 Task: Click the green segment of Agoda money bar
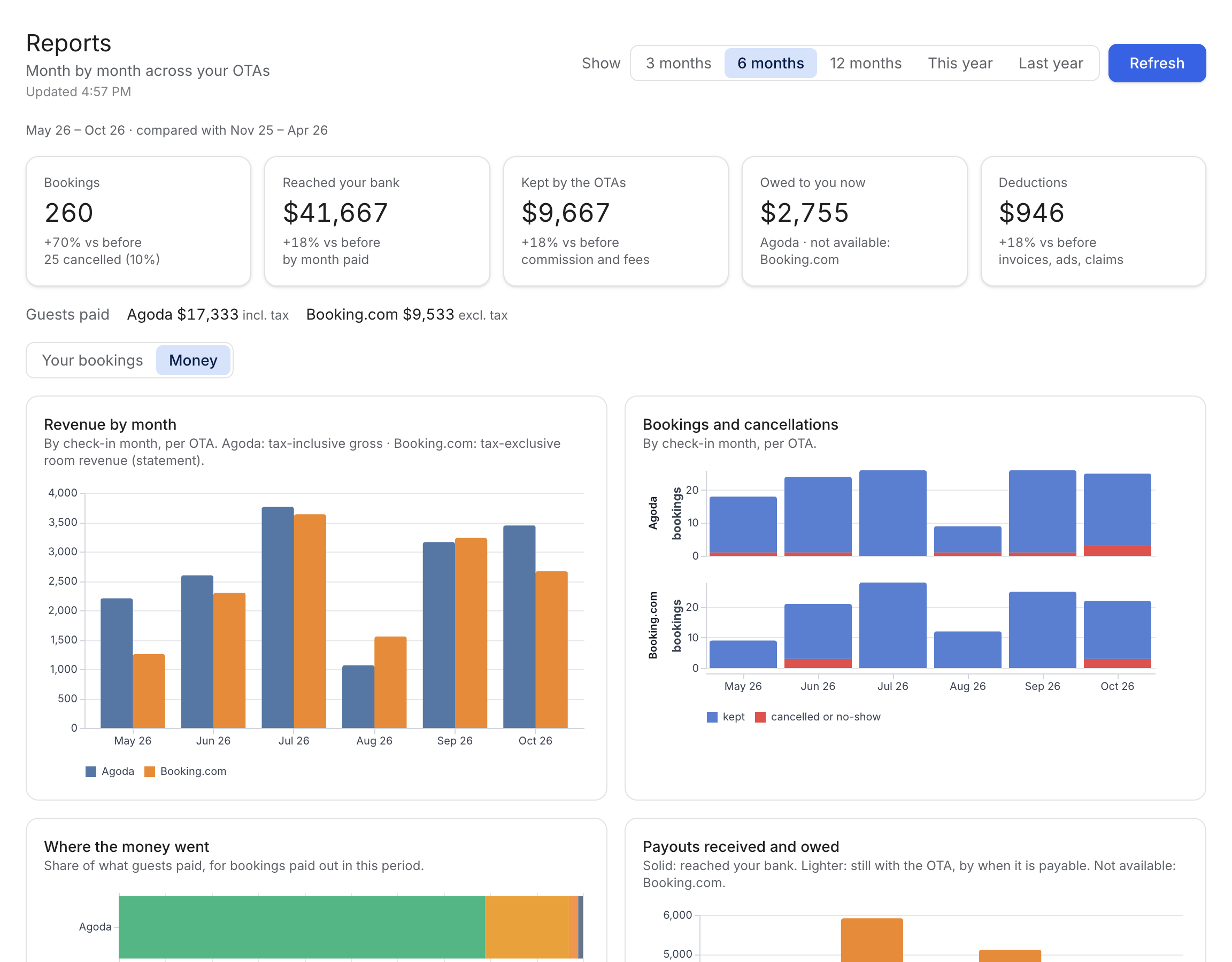(x=302, y=927)
